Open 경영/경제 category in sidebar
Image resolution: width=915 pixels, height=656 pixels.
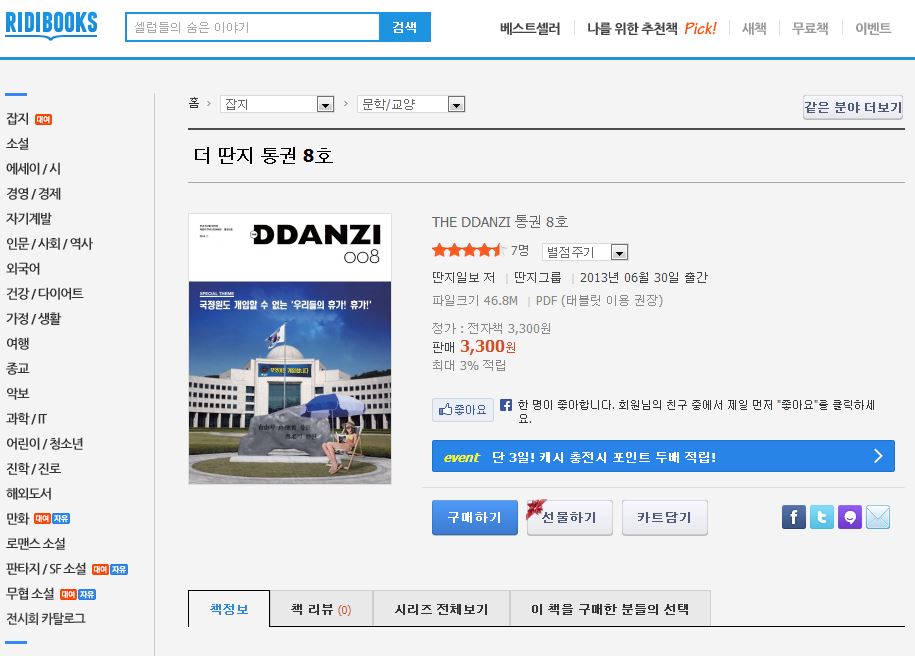click(x=33, y=194)
